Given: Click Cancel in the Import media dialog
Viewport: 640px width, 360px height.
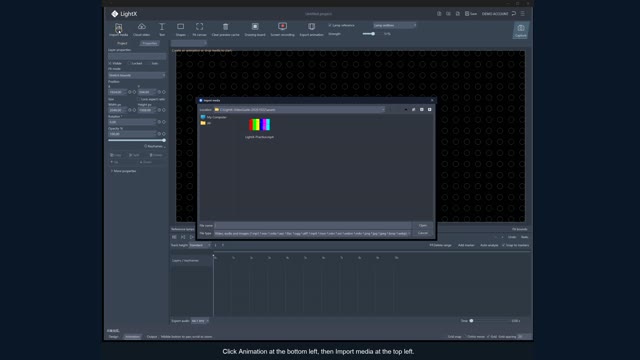Looking at the screenshot, I should (423, 233).
